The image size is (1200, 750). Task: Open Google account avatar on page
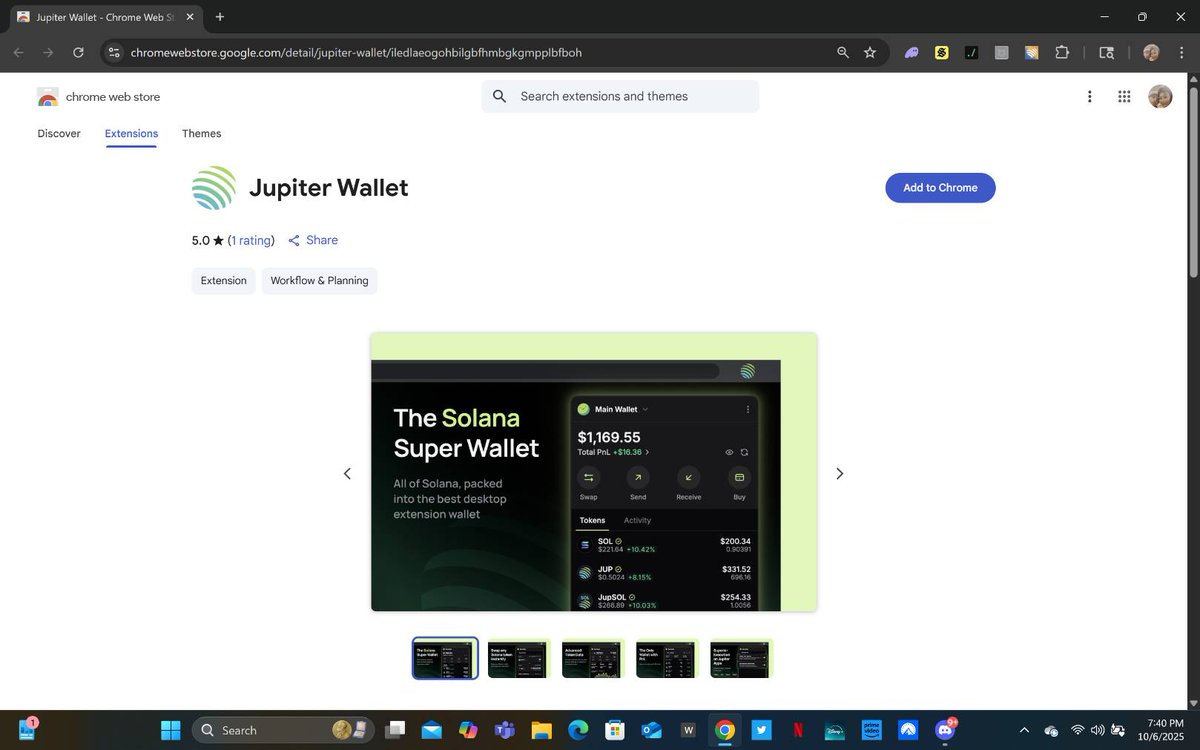coord(1160,96)
